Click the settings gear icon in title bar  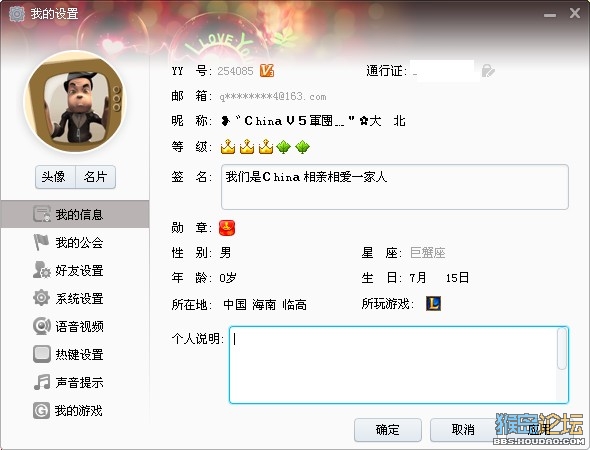17,14
